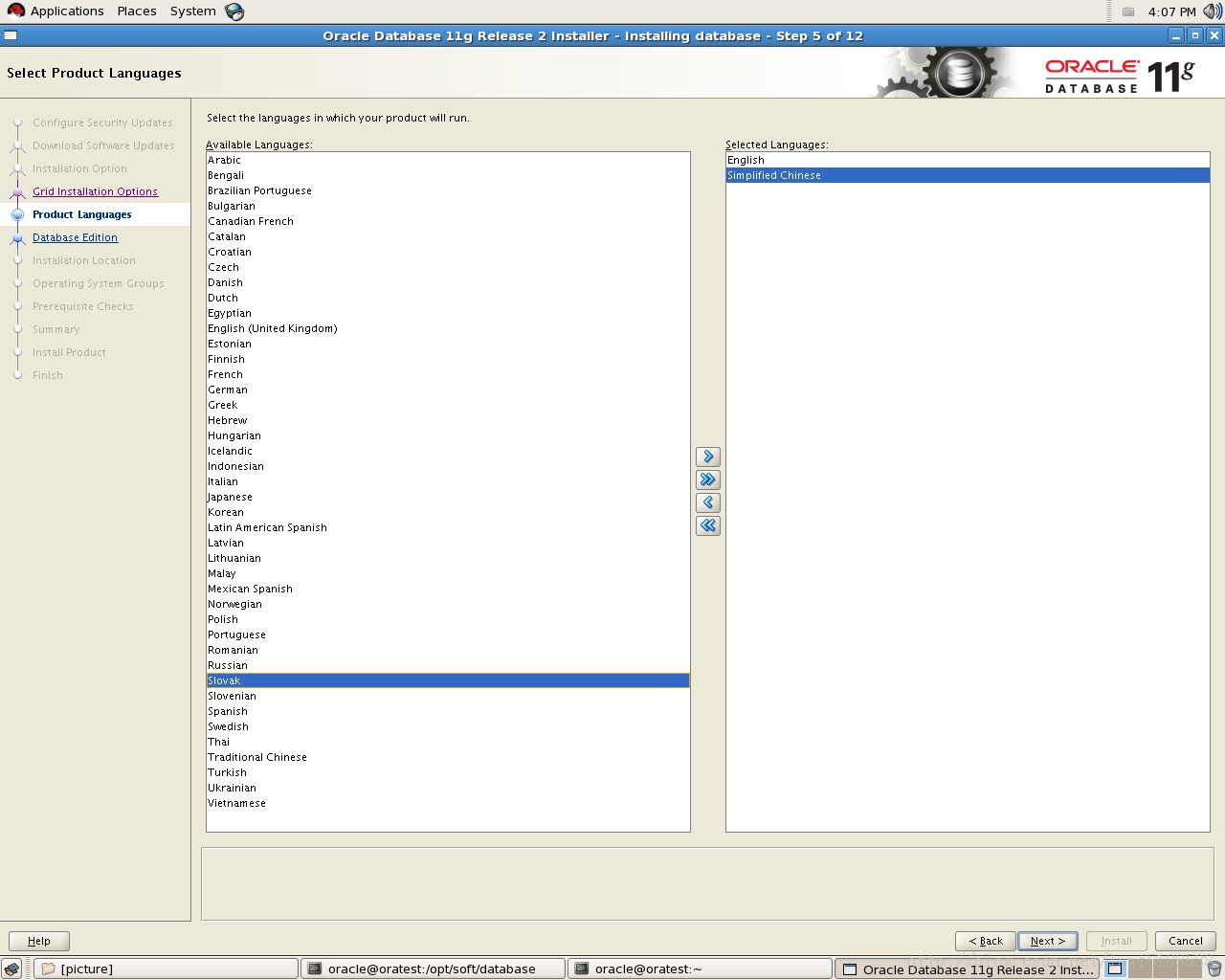This screenshot has height=980, width=1225.
Task: Select Canadian French in the list
Action: tap(448, 221)
